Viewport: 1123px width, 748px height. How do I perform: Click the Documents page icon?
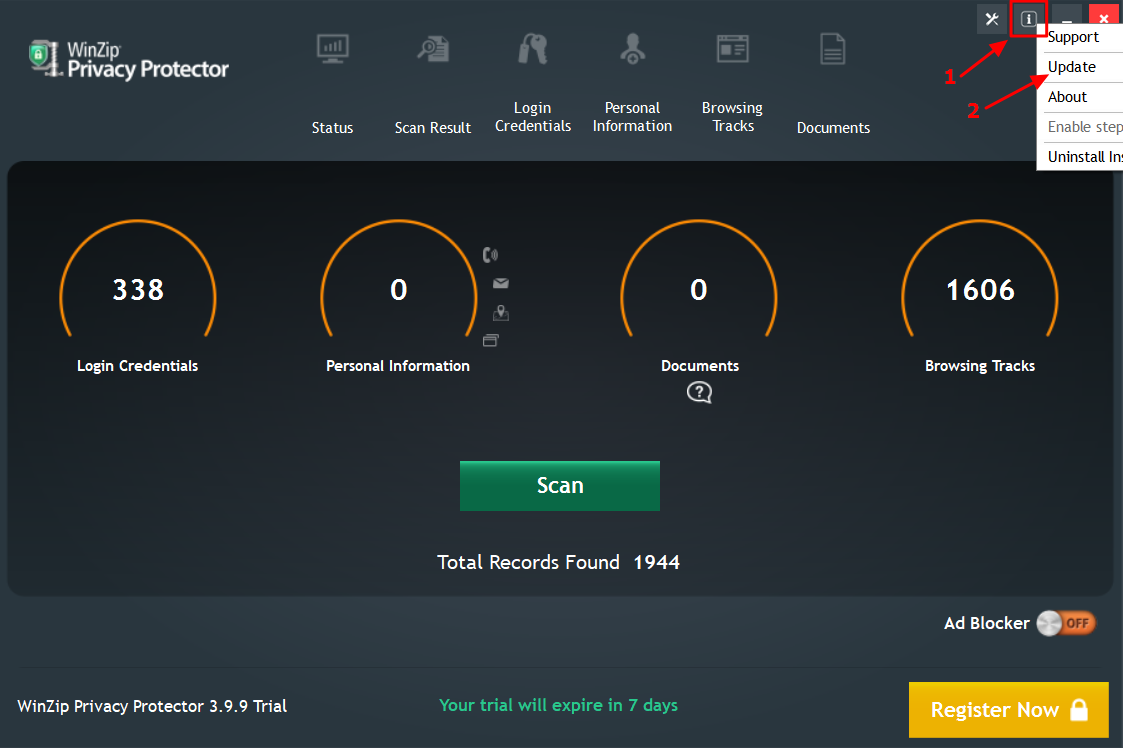(x=833, y=48)
